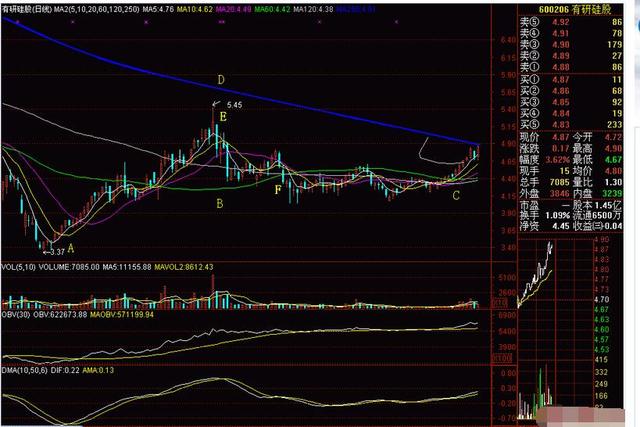Select the MA5:4.76 value

158,9
